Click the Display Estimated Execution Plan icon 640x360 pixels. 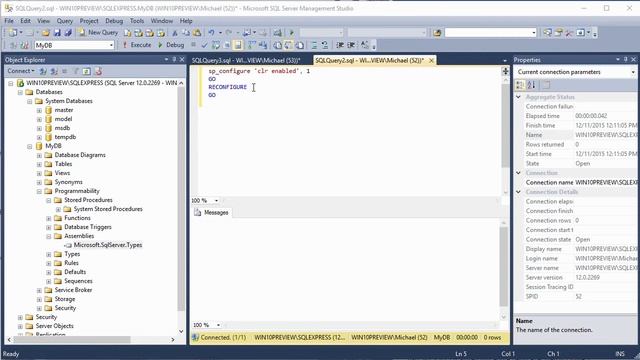pyautogui.click(x=216, y=45)
